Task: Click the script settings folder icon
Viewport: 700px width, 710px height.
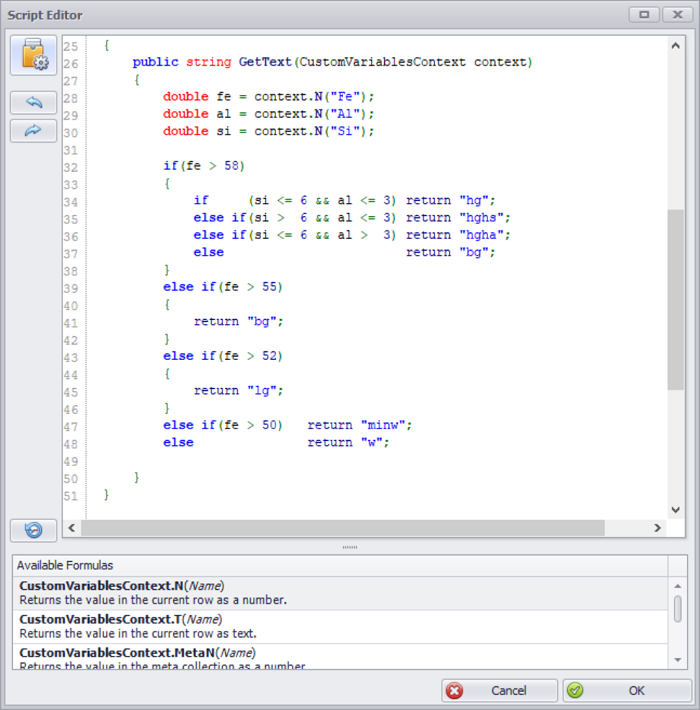Action: (x=34, y=55)
